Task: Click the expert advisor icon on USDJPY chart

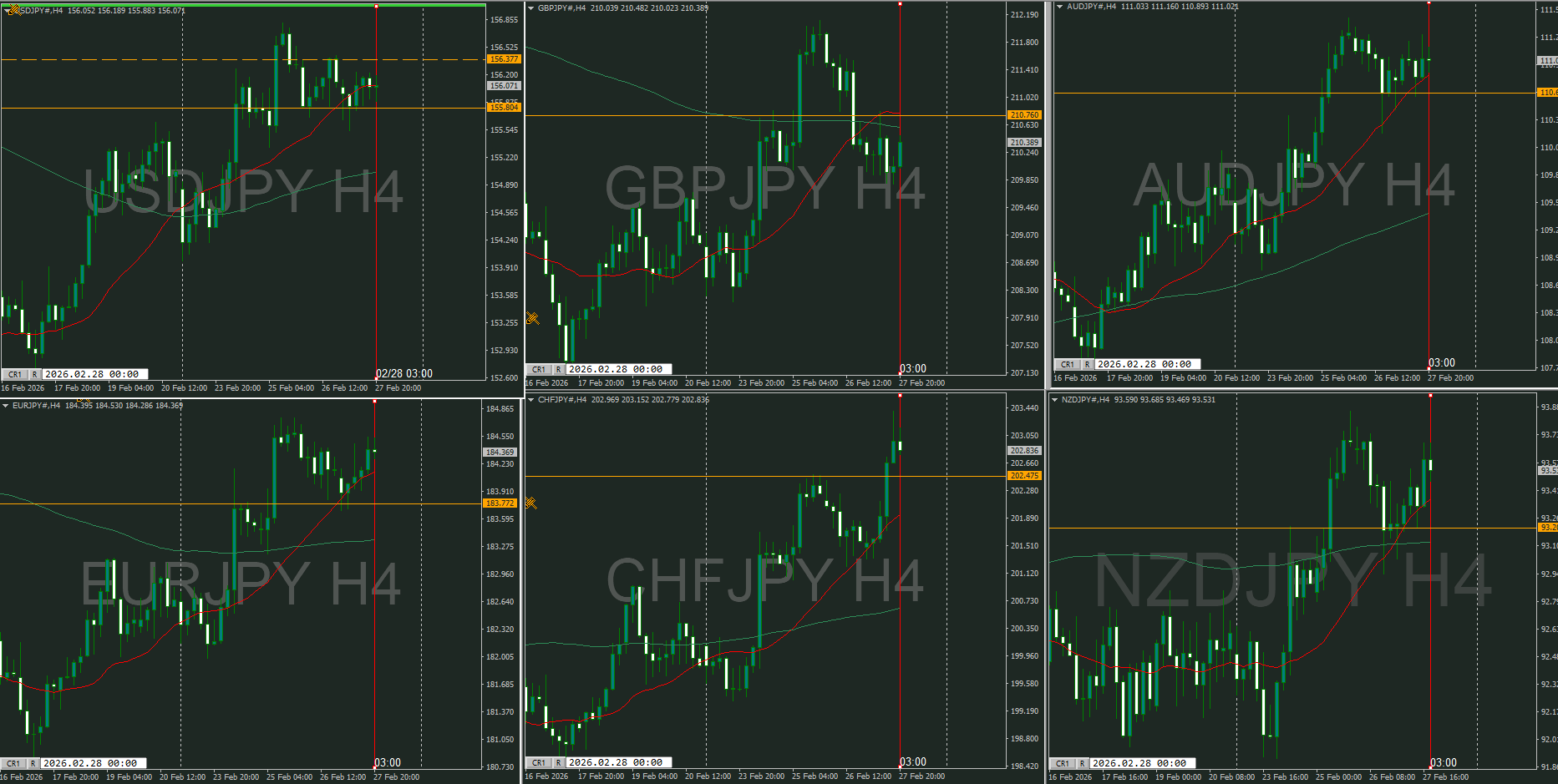Action: pyautogui.click(x=13, y=10)
